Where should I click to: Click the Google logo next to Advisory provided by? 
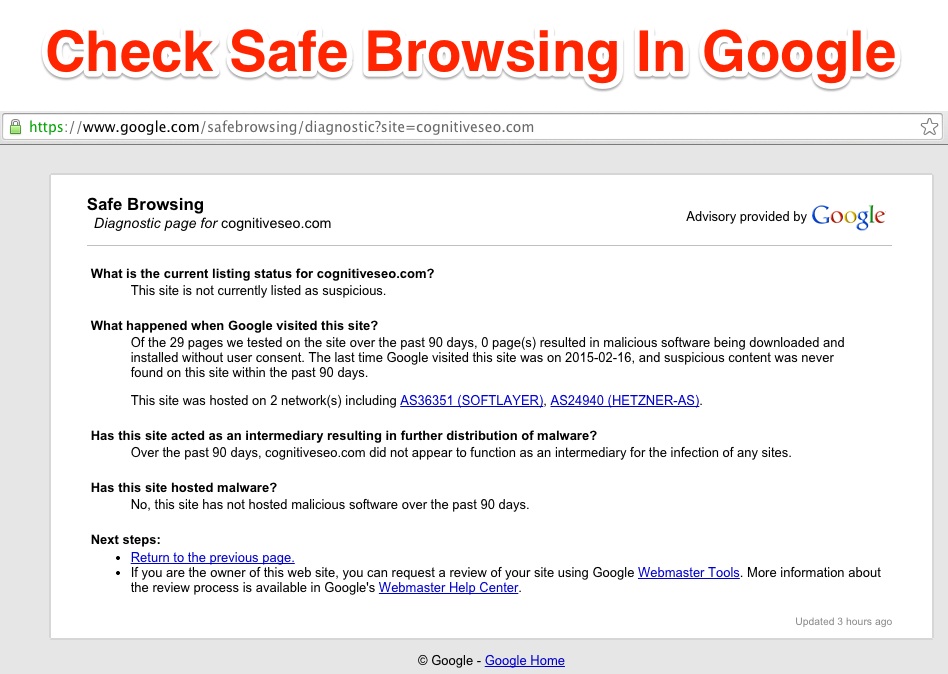848,216
